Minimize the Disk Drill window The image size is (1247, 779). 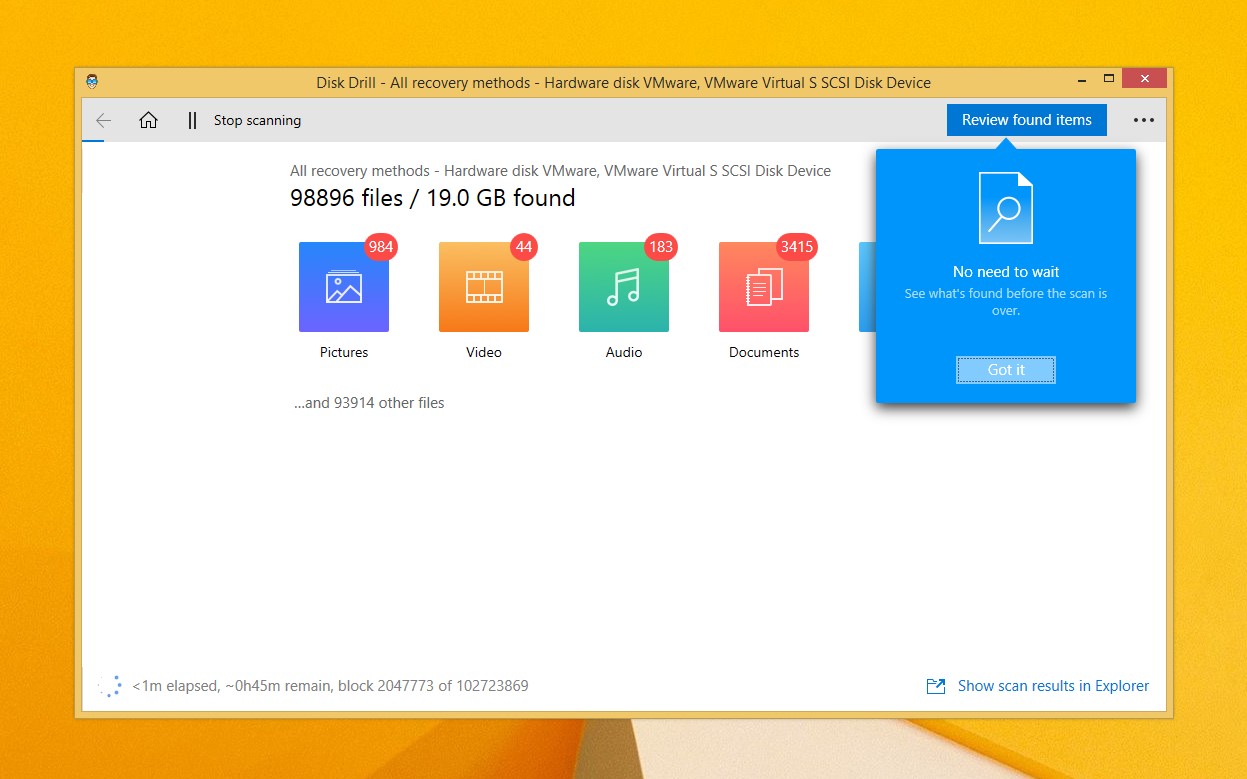coord(1082,78)
